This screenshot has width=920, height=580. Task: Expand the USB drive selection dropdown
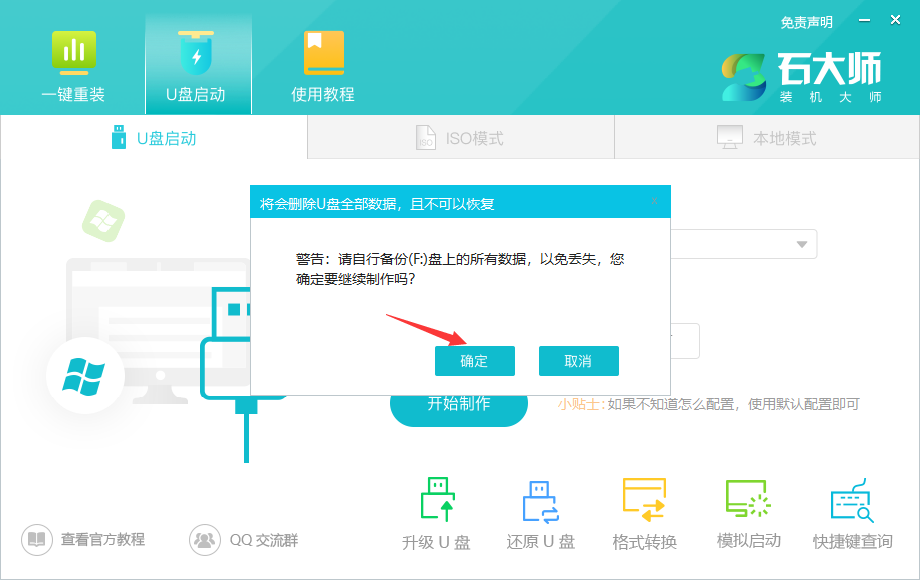click(x=800, y=243)
